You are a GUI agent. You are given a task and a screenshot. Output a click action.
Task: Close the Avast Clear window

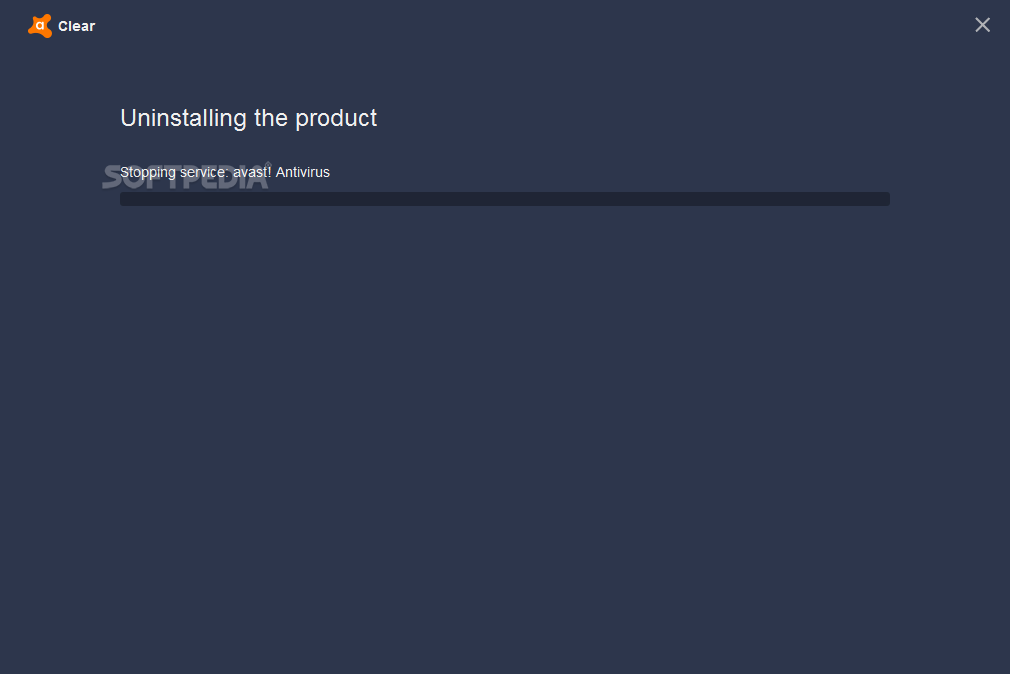(x=982, y=24)
